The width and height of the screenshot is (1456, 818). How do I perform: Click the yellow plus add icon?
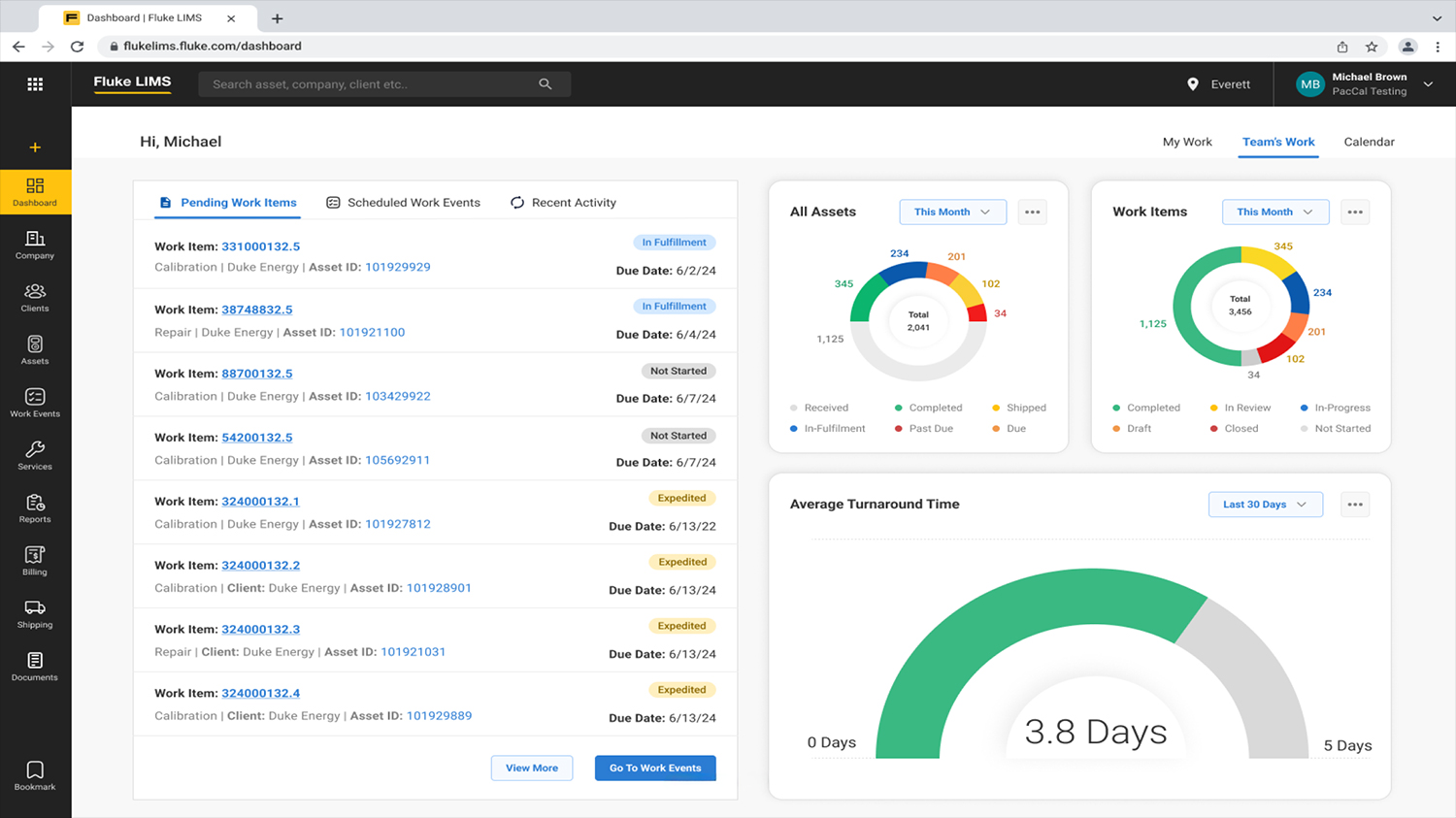tap(35, 147)
